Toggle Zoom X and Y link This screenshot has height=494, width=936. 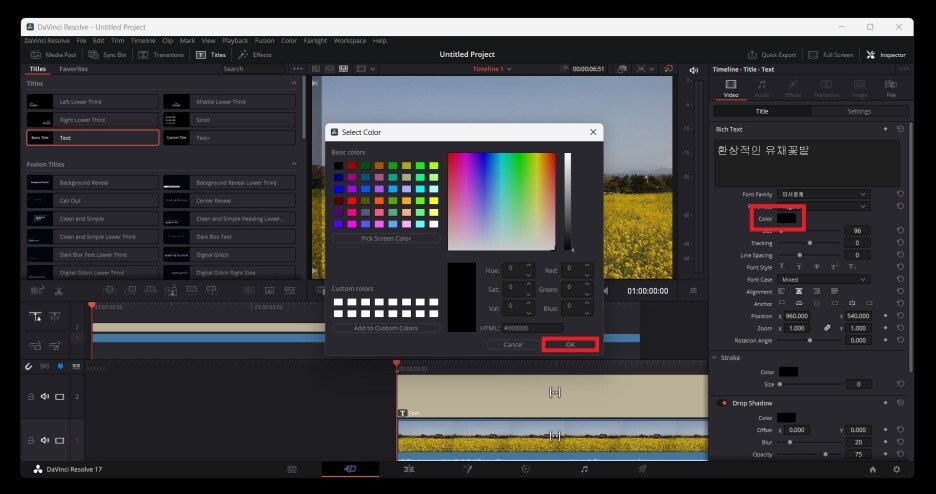tap(827, 328)
